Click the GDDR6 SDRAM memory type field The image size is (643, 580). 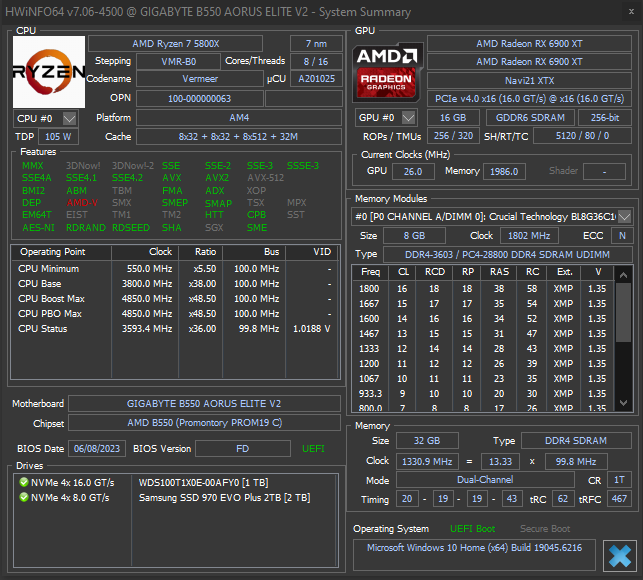coord(530,118)
